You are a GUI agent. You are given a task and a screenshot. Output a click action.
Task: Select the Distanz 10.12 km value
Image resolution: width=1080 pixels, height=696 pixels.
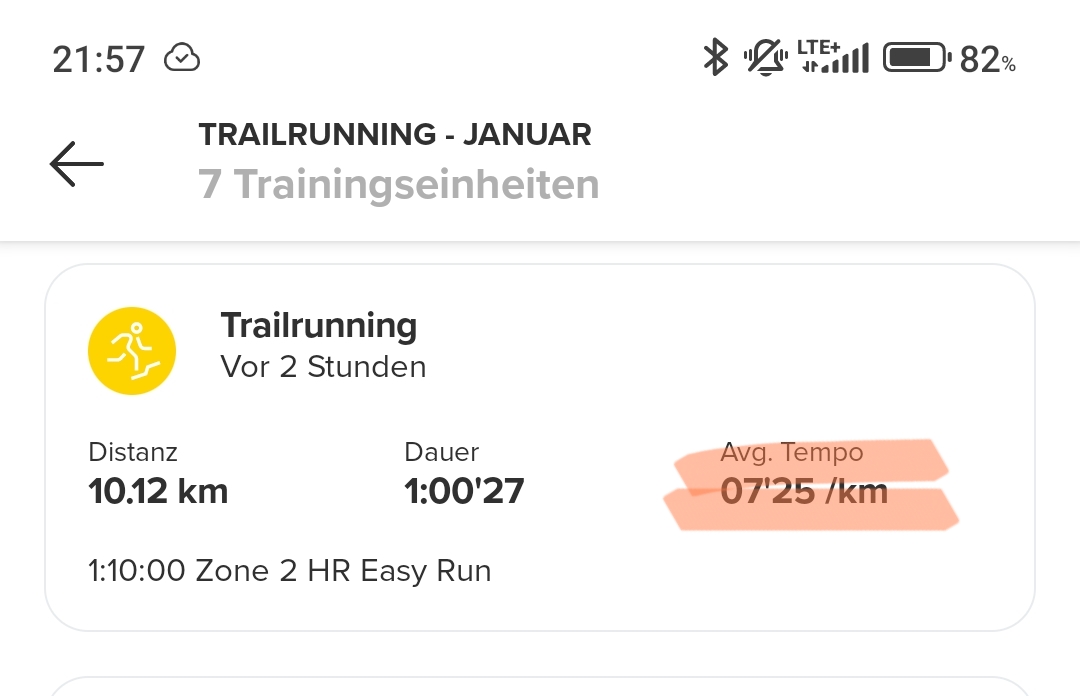[158, 491]
